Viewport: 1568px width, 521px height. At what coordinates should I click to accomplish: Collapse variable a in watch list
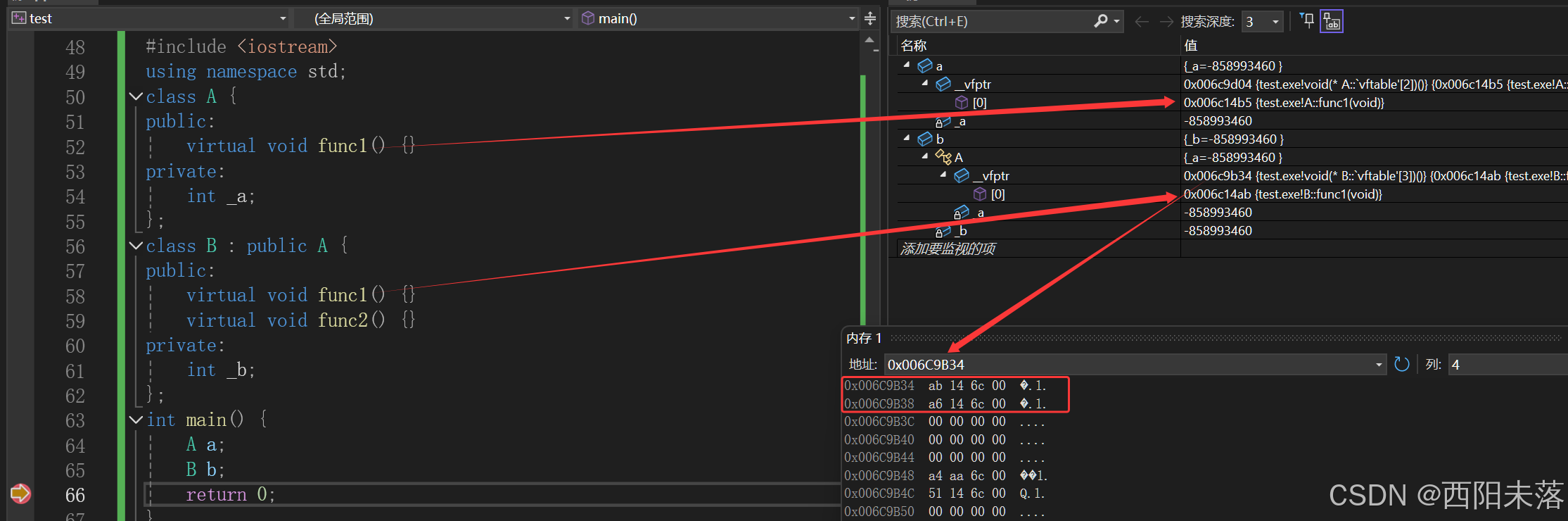tap(907, 65)
